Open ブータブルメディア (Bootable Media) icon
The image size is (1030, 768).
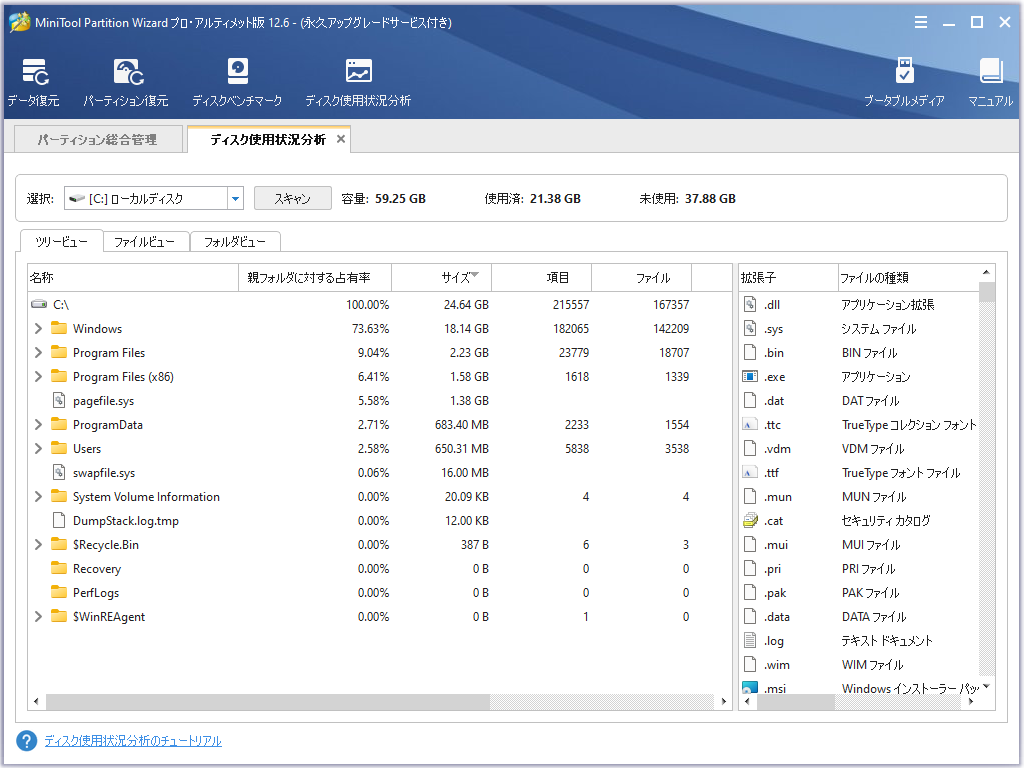point(904,71)
